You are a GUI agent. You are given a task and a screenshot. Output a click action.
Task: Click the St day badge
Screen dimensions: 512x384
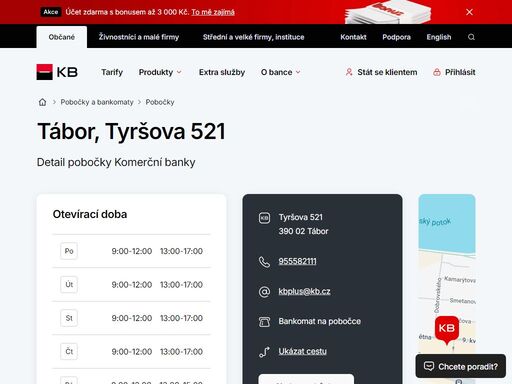pos(69,318)
